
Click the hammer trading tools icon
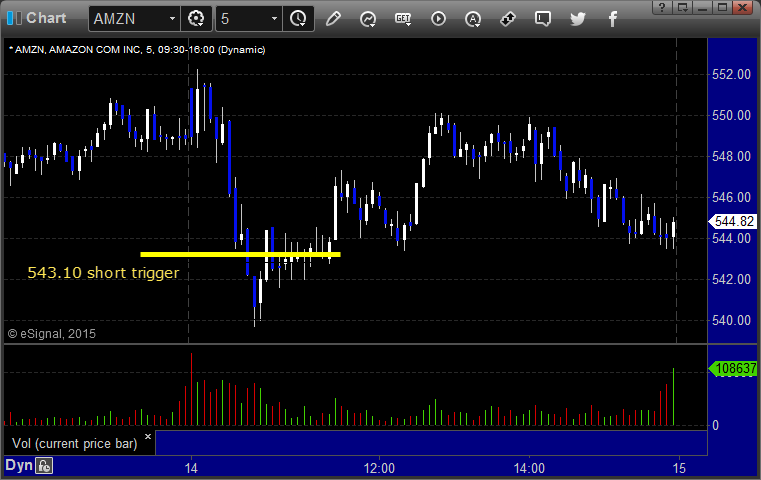[508, 19]
